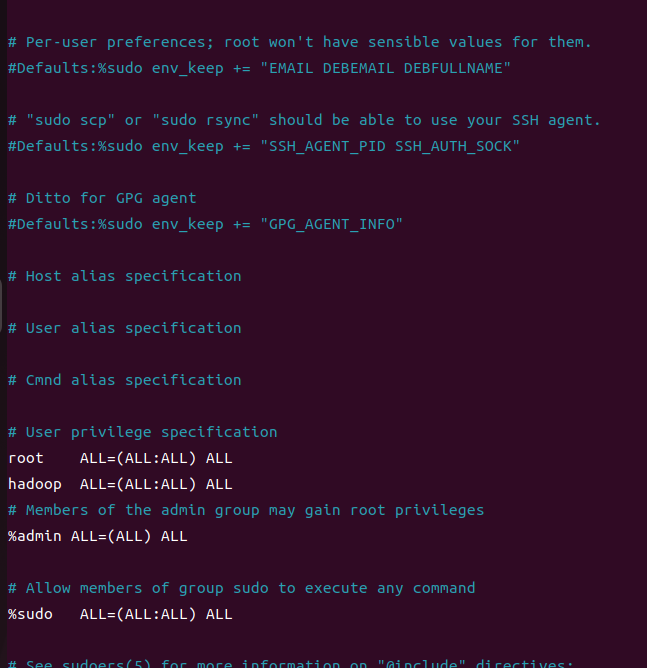Image resolution: width=647 pixels, height=668 pixels.
Task: Click the SSH_AGENT_PID SSH_AUTH_SOCK env_keep line
Action: 264,146
